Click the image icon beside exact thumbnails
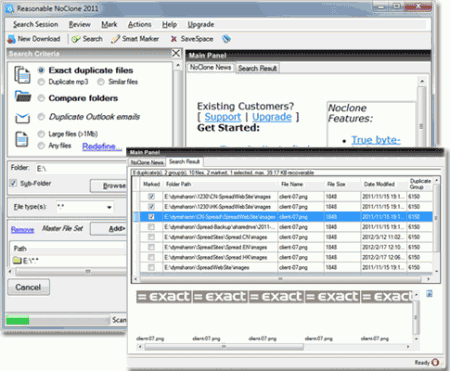 click(x=429, y=294)
